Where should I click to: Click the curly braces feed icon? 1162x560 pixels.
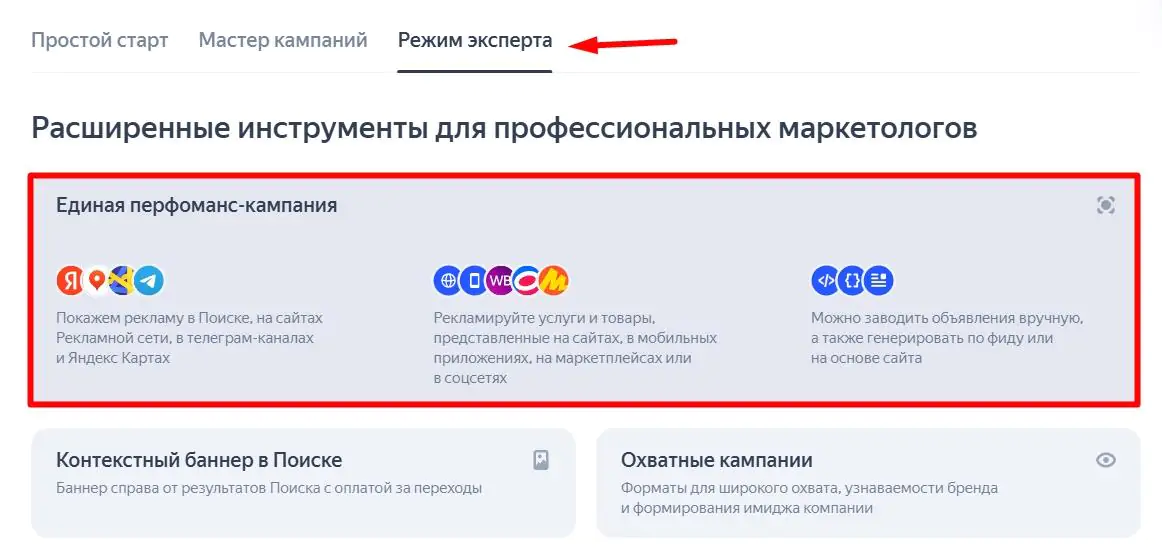tap(852, 280)
